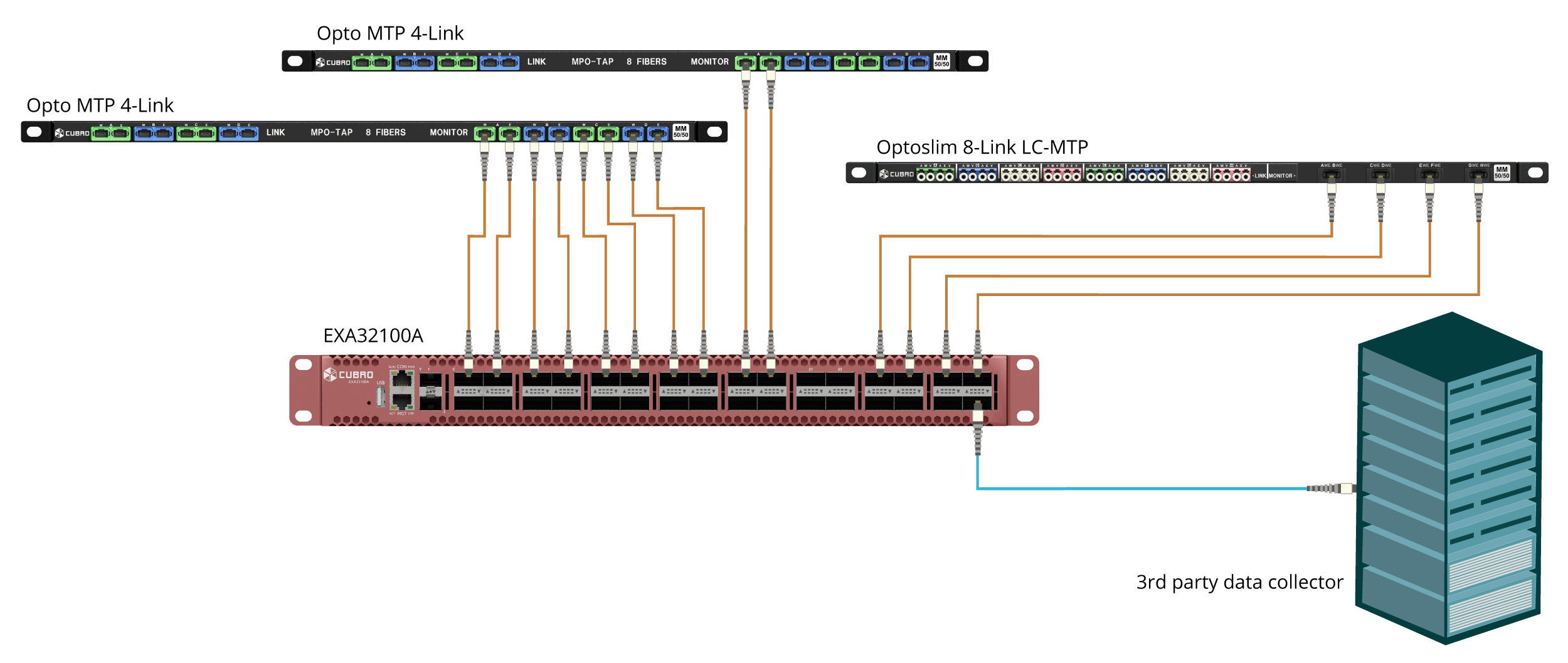Click "8 FIBERS" text on the two-cable Opto MTP panel
1568x663 pixels.
pyautogui.click(x=647, y=61)
